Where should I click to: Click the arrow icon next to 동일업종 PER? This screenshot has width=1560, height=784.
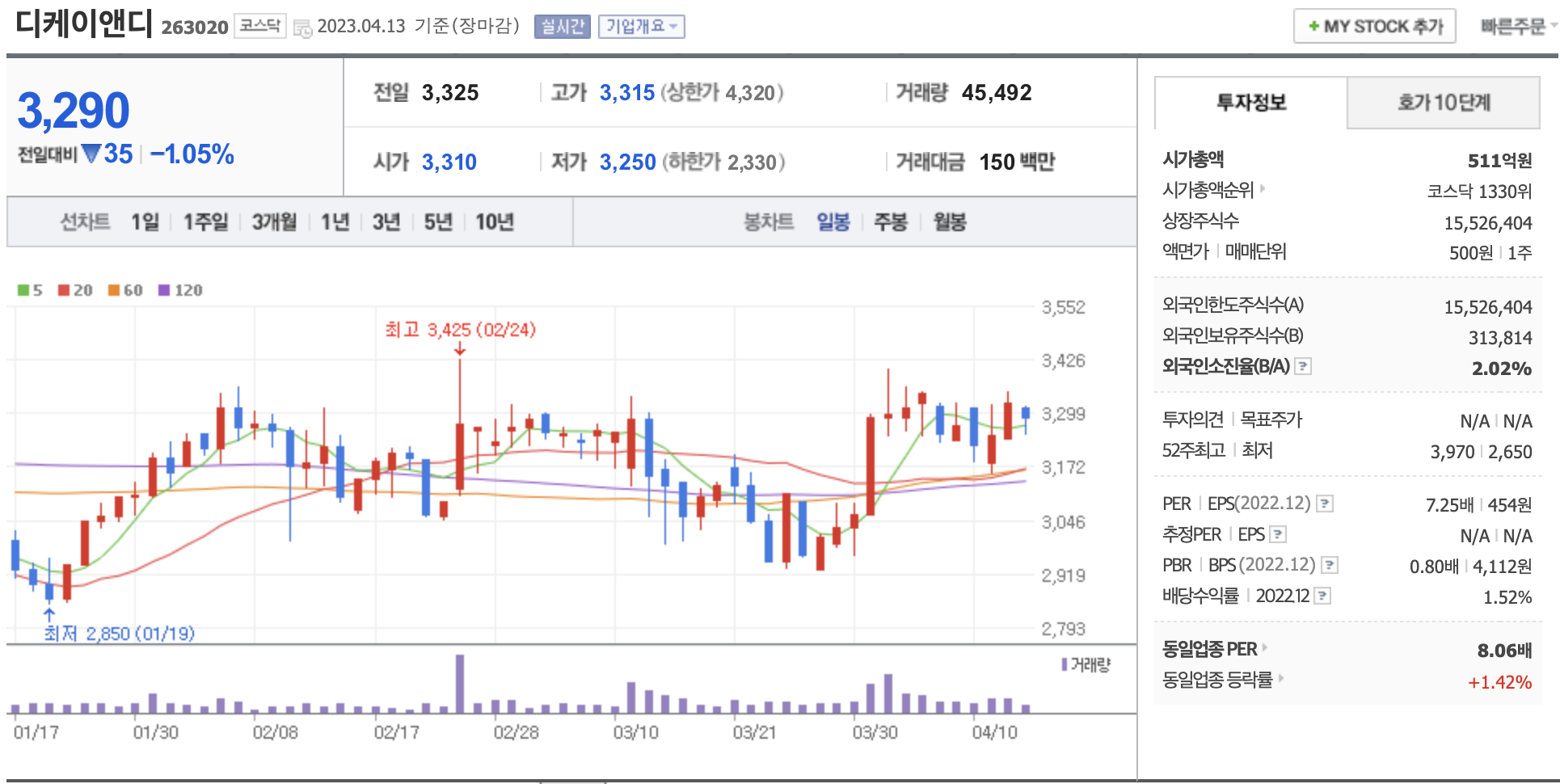pos(1265,647)
